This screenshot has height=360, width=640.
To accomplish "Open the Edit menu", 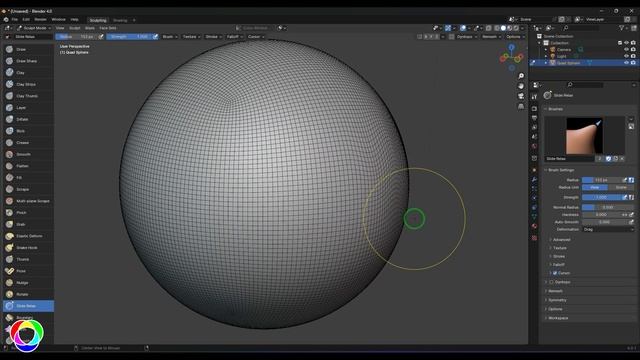I will [x=26, y=20].
